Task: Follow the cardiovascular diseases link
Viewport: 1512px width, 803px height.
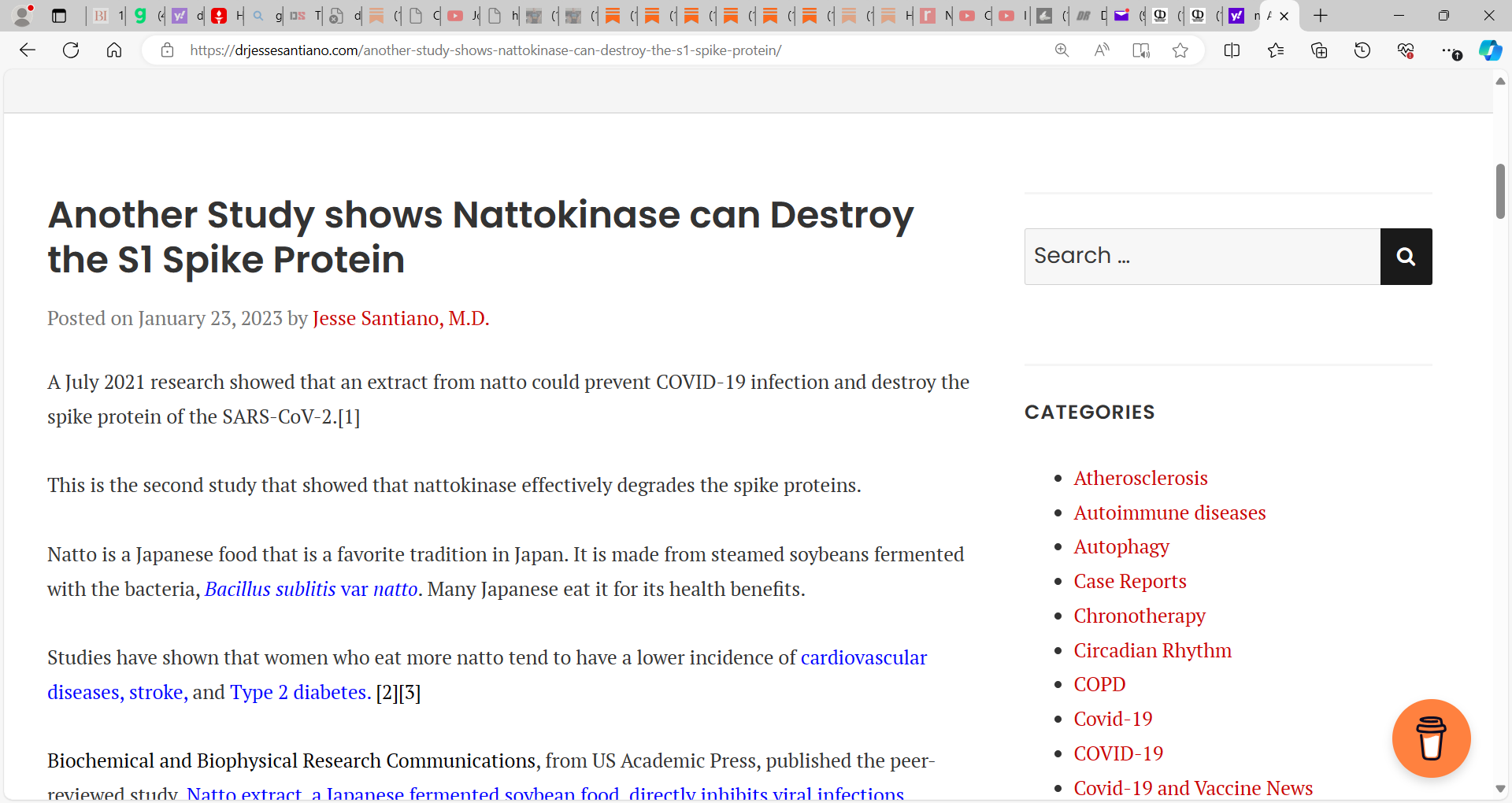Action: coord(863,657)
